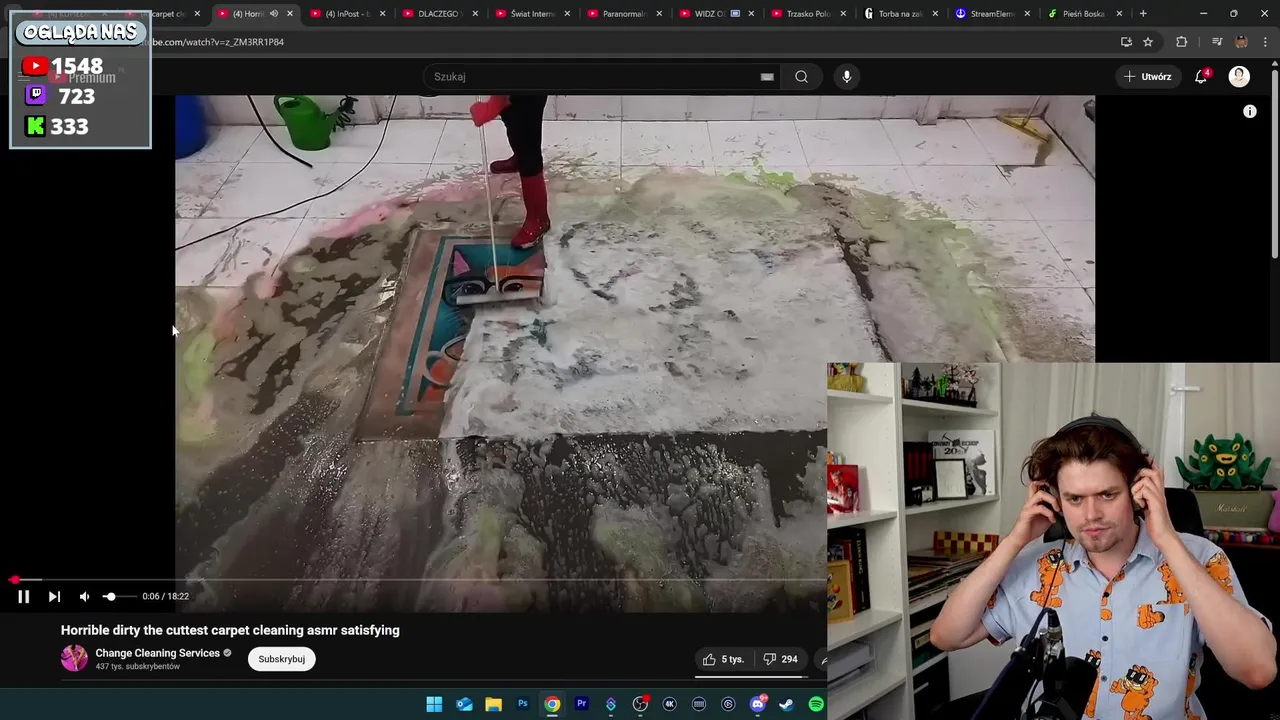Mute the video using the speaker icon

84,596
